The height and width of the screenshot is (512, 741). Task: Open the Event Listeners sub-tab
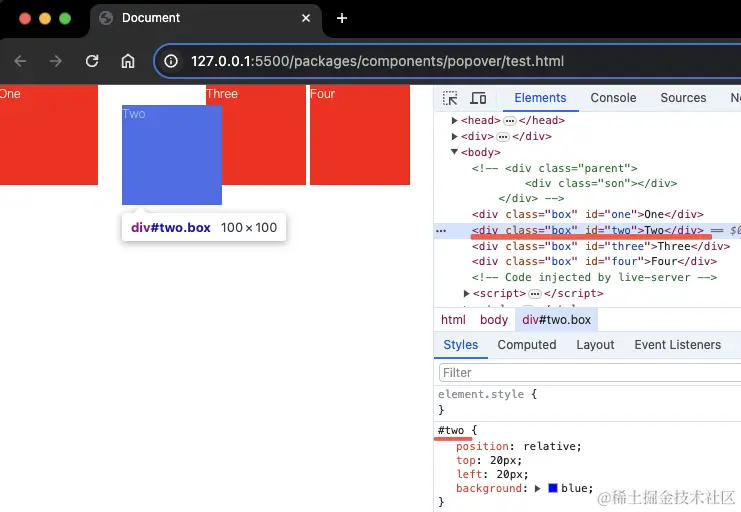pos(677,345)
